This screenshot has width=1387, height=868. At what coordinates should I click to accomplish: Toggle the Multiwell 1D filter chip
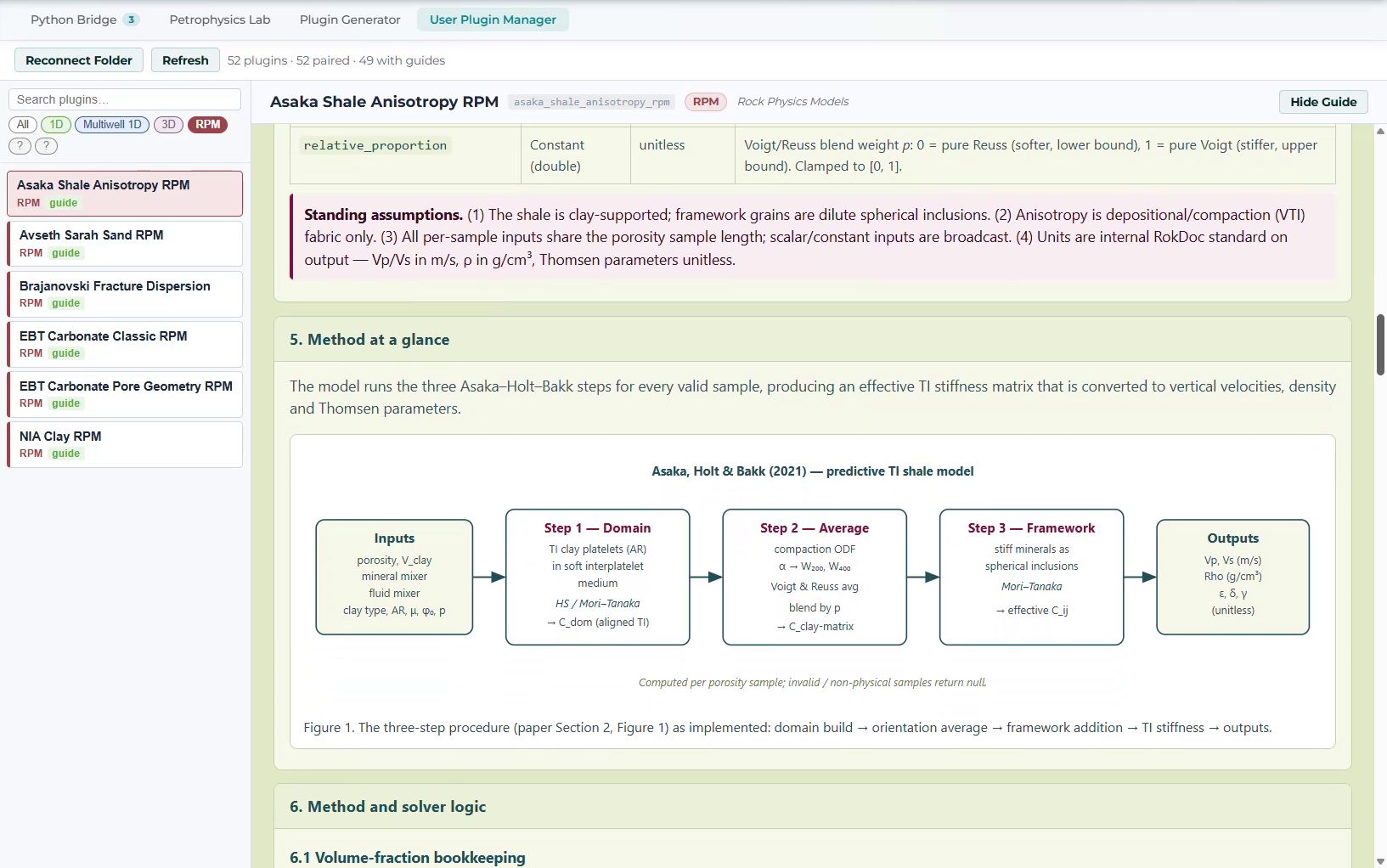112,125
